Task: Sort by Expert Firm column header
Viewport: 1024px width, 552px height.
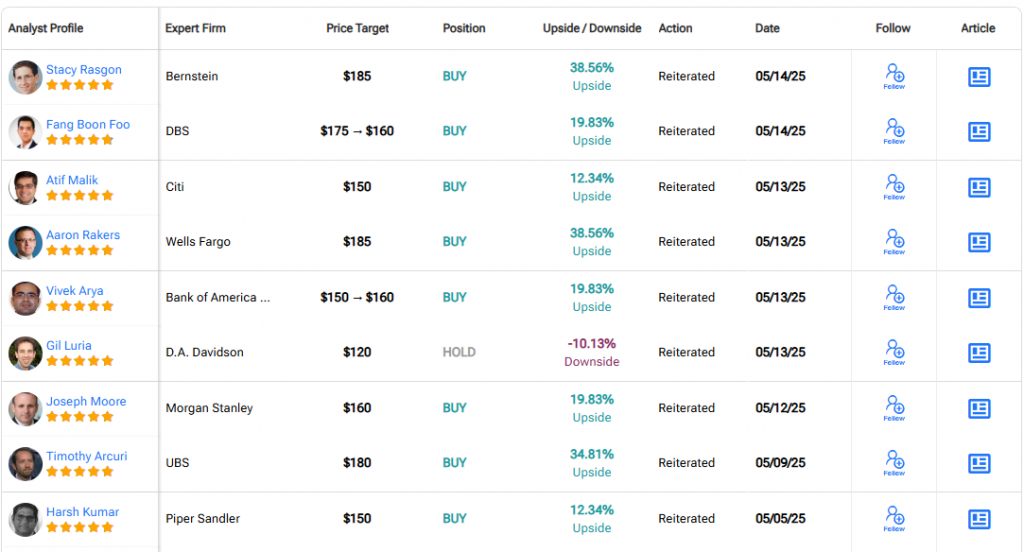Action: pos(195,28)
